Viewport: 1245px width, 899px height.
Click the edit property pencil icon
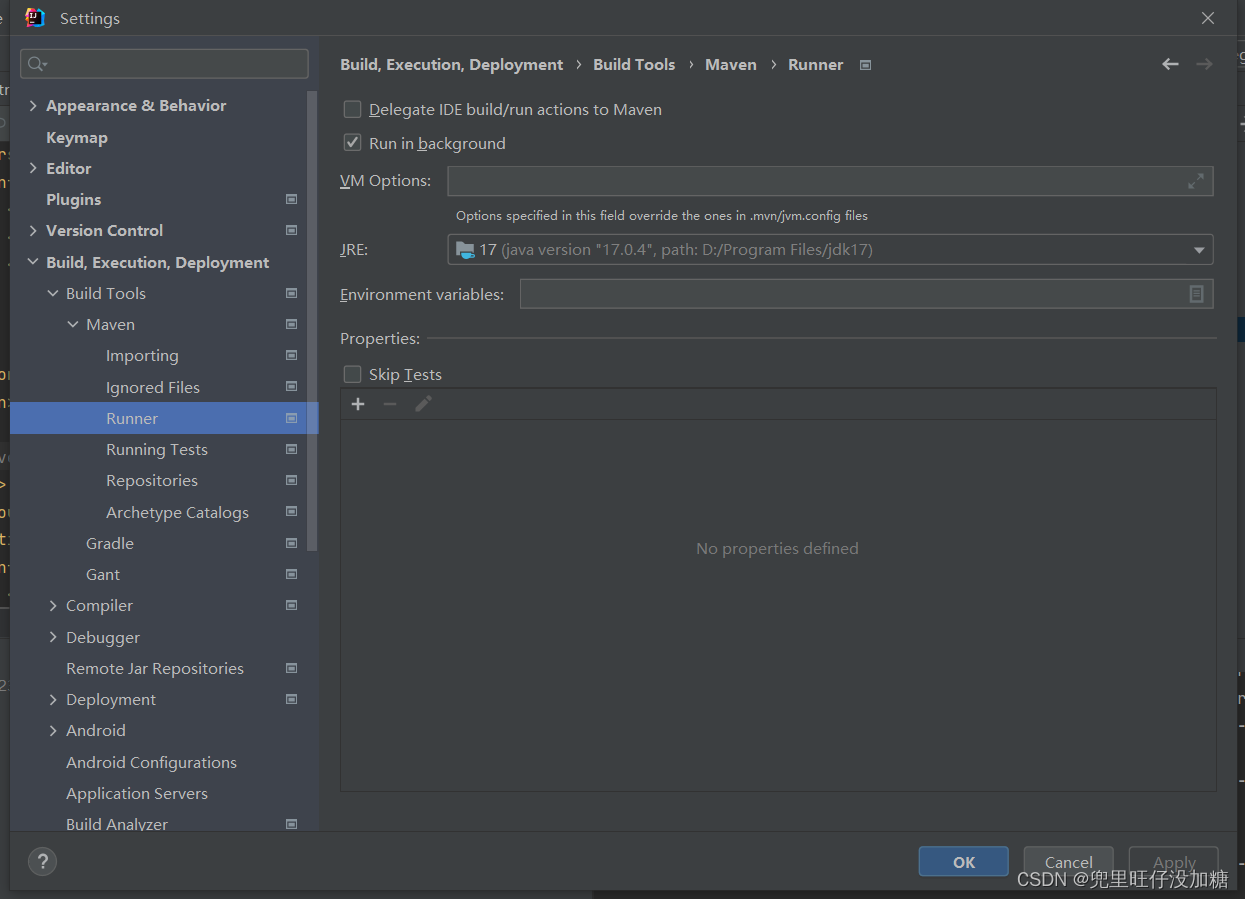click(x=423, y=404)
